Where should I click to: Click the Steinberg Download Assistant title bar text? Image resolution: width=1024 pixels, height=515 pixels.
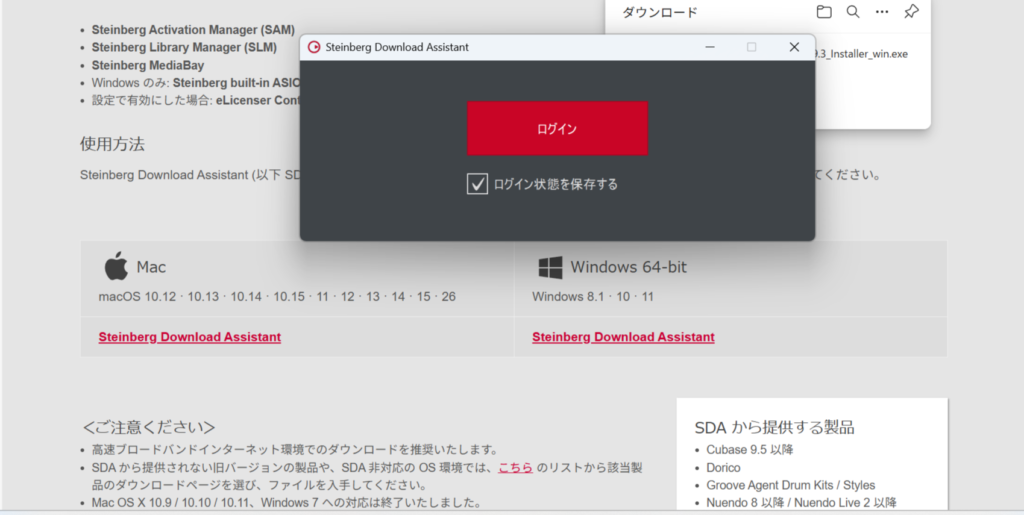tap(396, 47)
